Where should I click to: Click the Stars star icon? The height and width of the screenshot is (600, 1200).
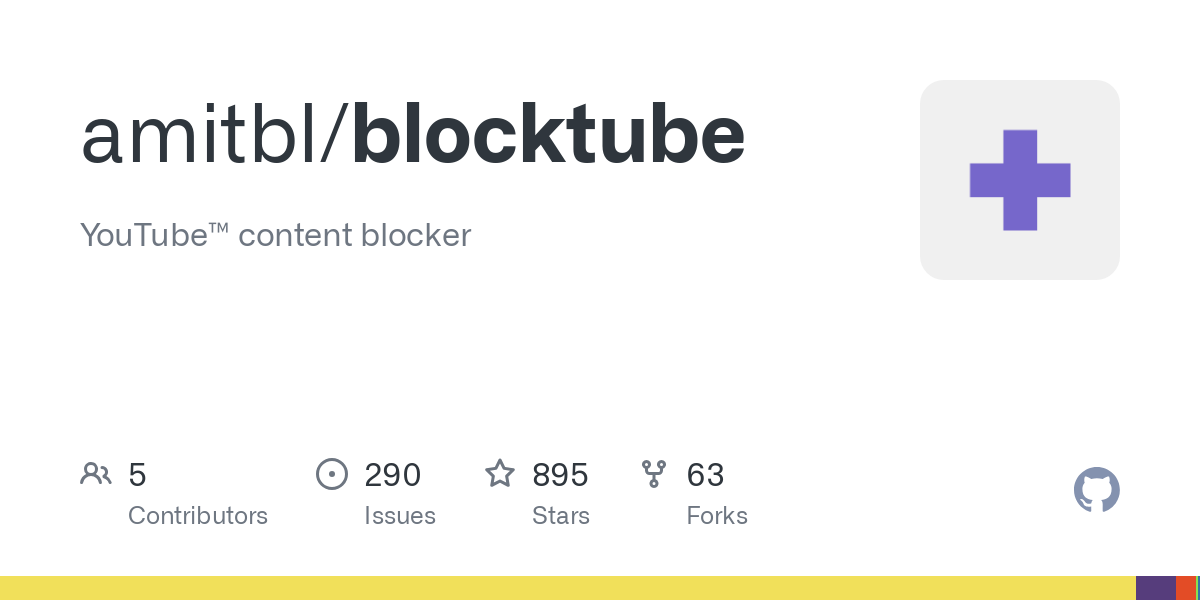(500, 473)
